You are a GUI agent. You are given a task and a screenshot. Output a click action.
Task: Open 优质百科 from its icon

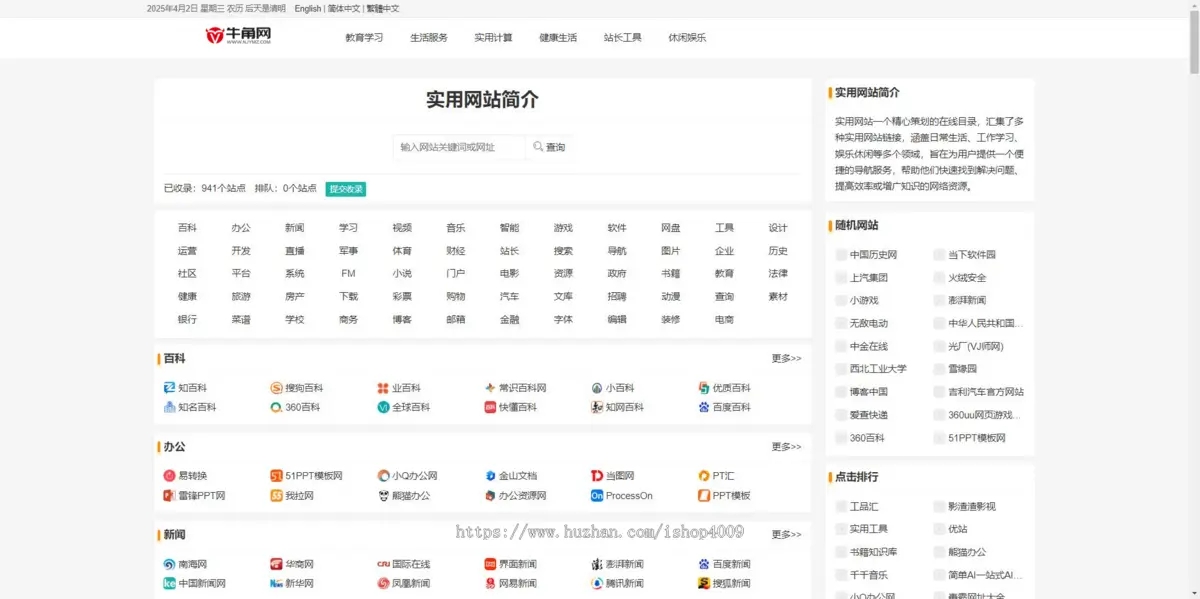pyautogui.click(x=704, y=388)
